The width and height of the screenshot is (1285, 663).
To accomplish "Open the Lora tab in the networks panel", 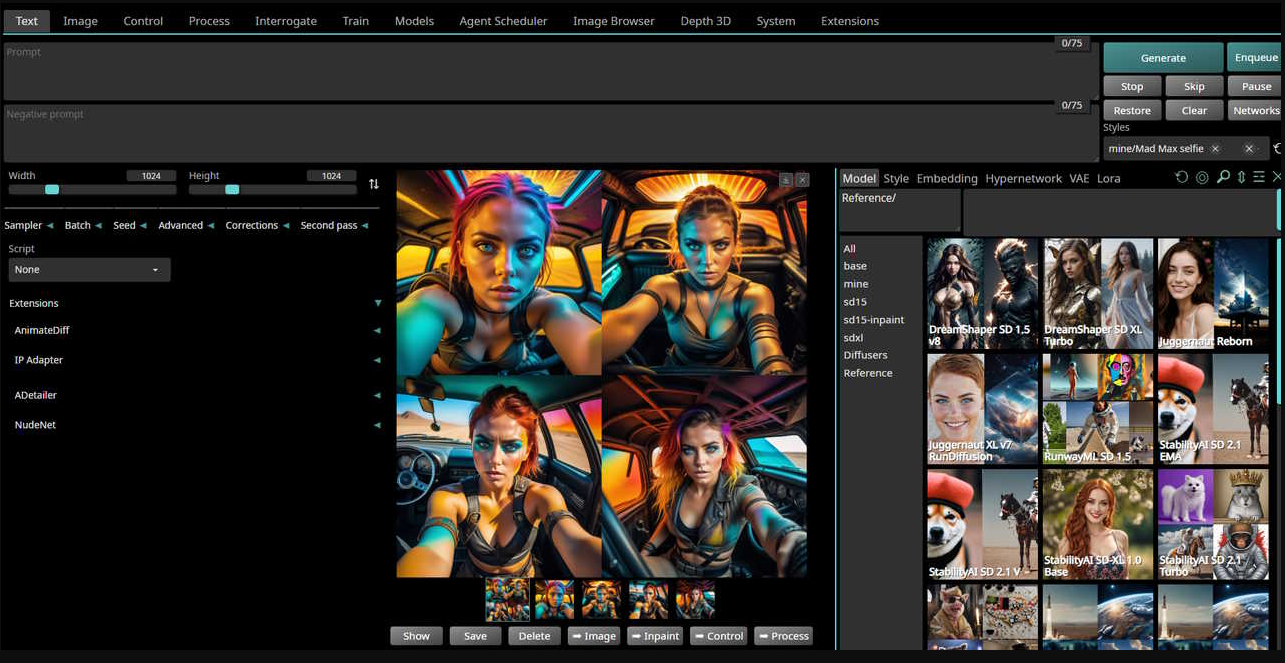I will (x=1108, y=178).
